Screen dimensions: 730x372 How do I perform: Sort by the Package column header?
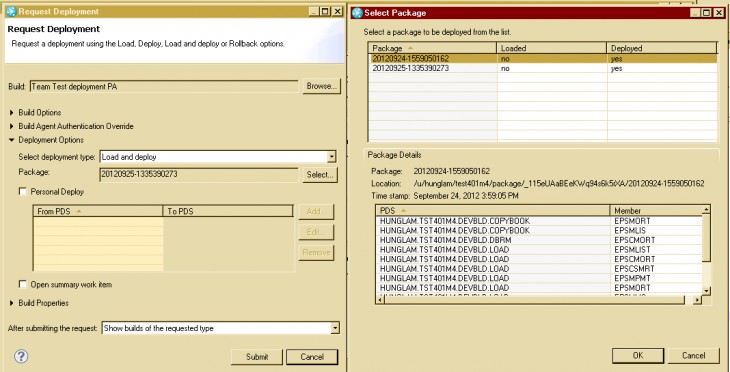pyautogui.click(x=433, y=48)
